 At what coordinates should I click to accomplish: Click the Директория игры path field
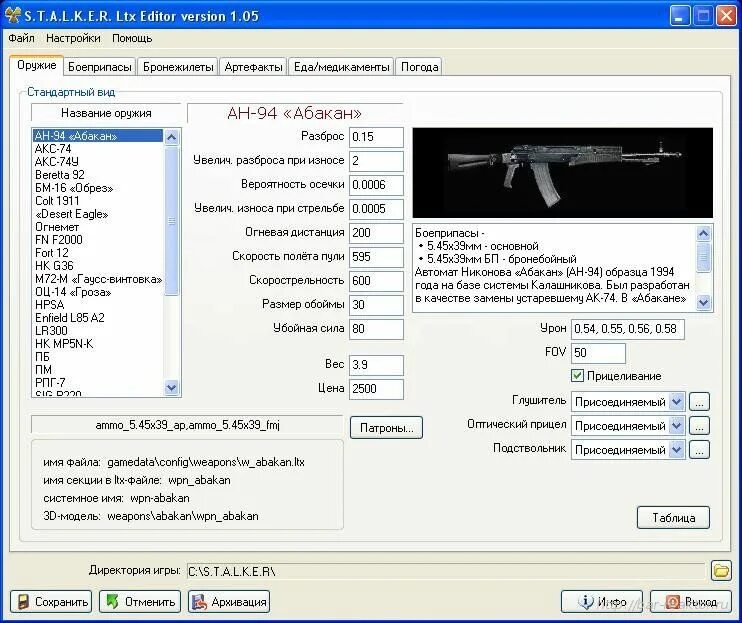coord(446,571)
